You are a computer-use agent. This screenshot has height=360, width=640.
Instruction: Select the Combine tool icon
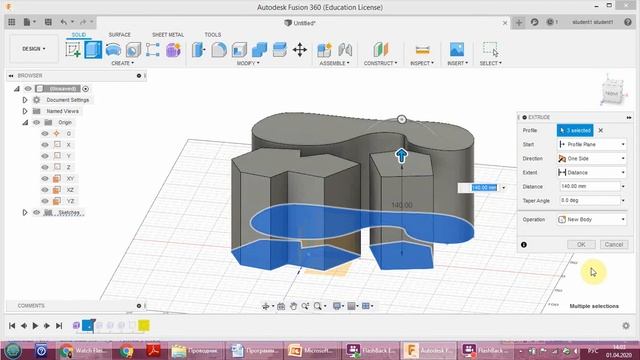click(259, 50)
